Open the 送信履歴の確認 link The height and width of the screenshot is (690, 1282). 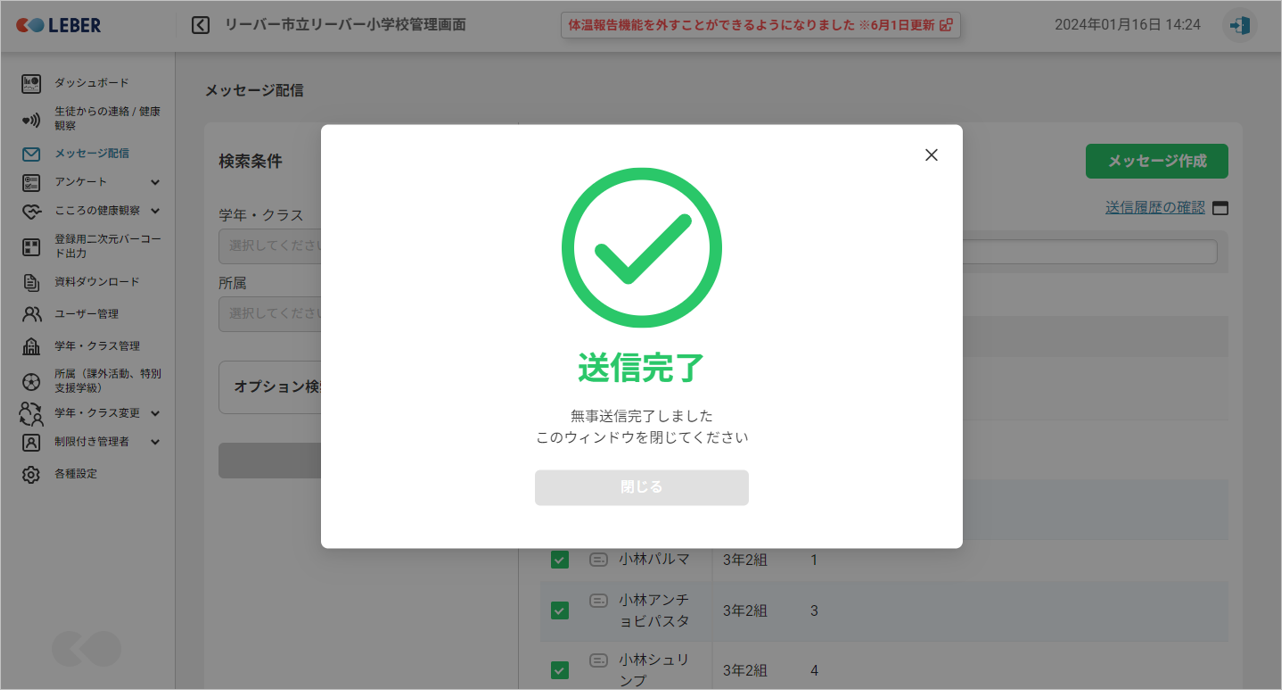coord(1154,208)
